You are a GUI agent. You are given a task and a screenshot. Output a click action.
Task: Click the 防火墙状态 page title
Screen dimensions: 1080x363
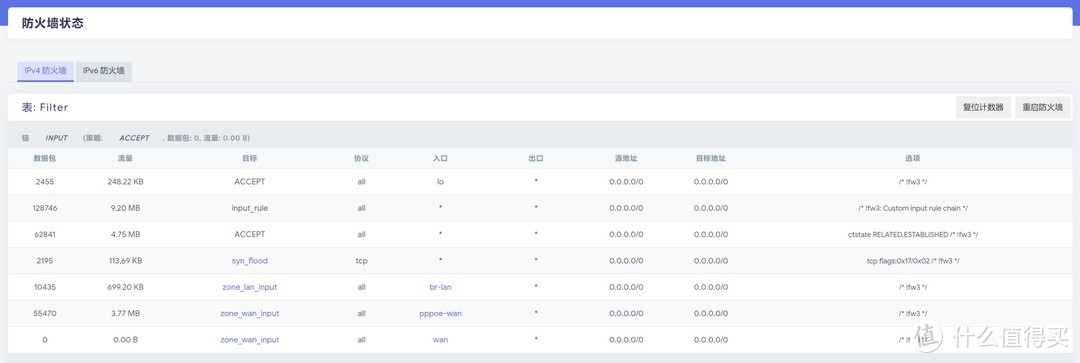click(52, 23)
